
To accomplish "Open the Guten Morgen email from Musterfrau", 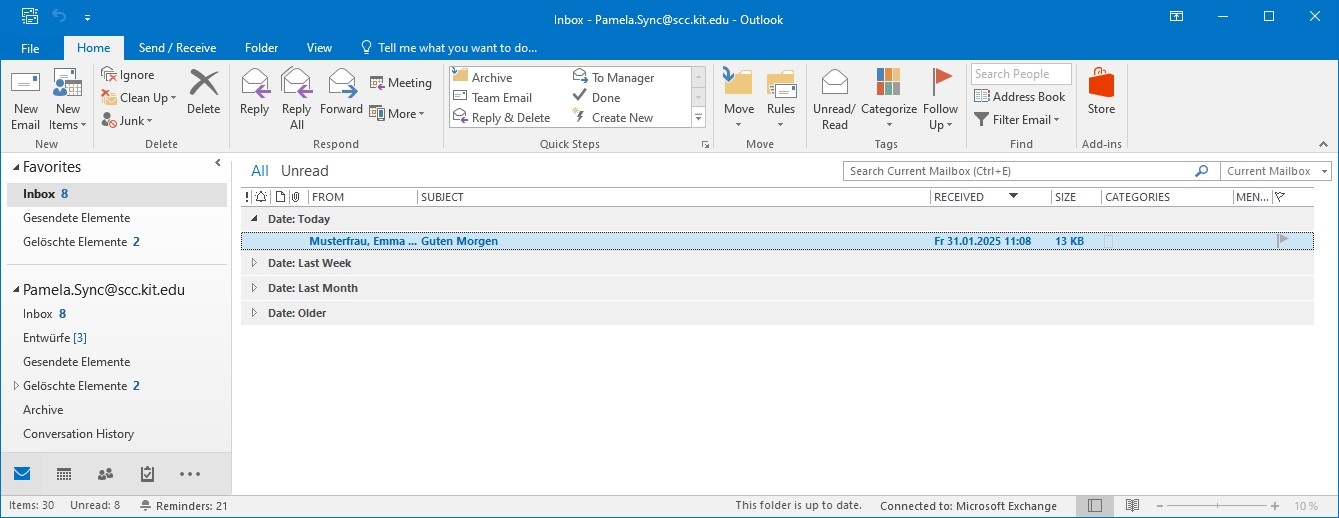I will [777, 241].
